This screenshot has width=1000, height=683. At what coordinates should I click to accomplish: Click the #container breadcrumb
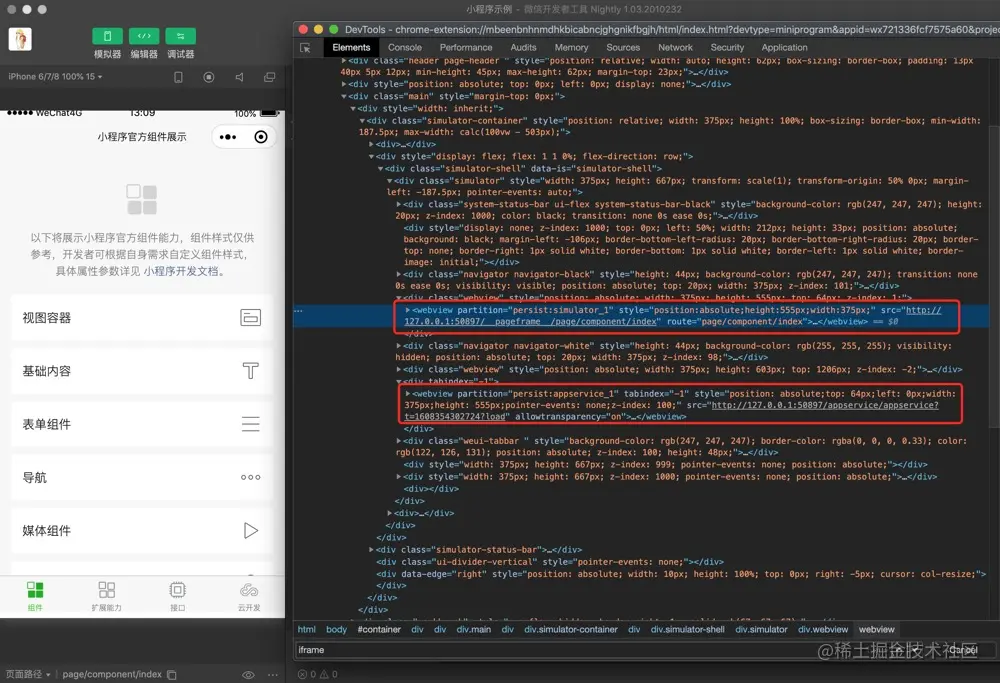tap(379, 629)
